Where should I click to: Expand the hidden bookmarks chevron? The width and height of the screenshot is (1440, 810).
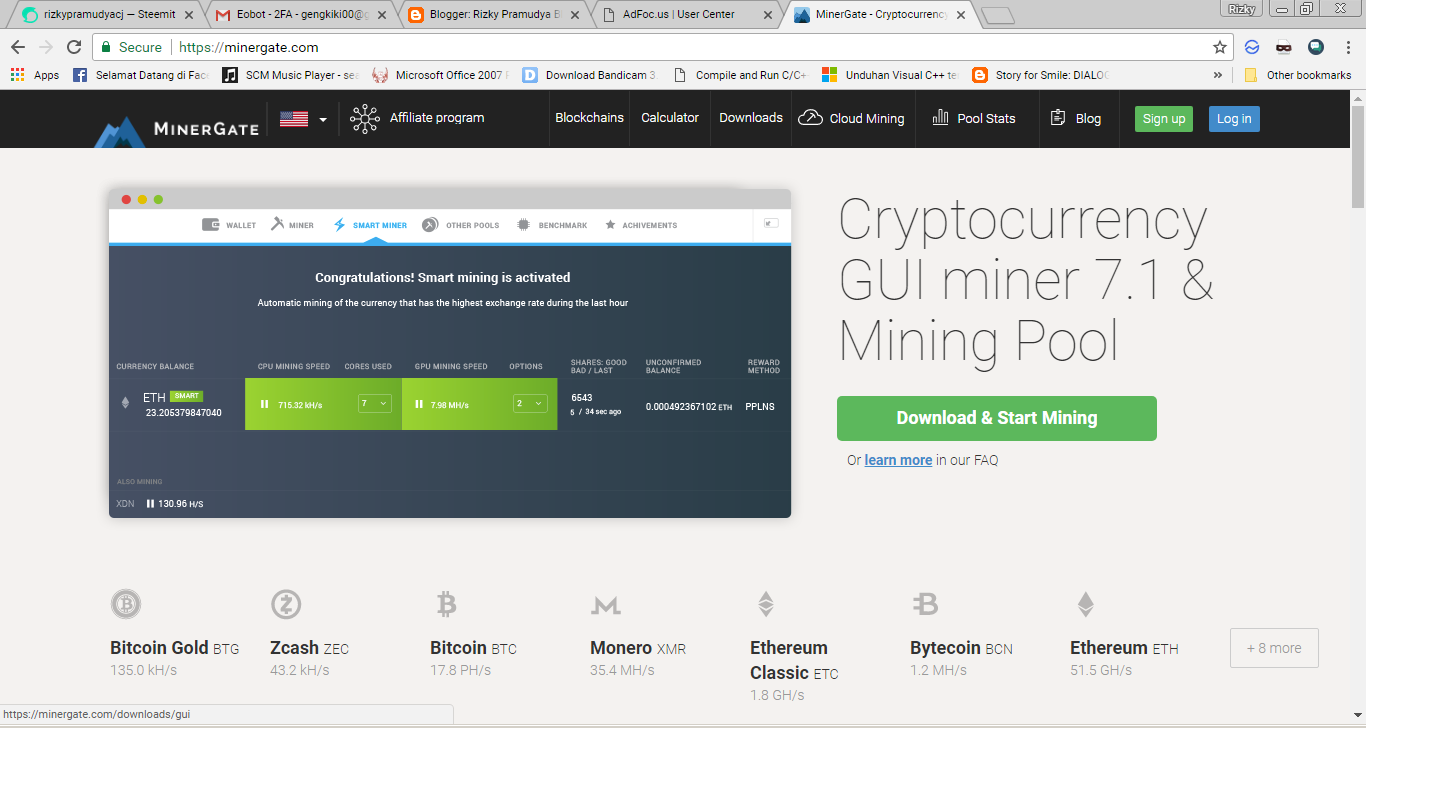click(x=1217, y=75)
